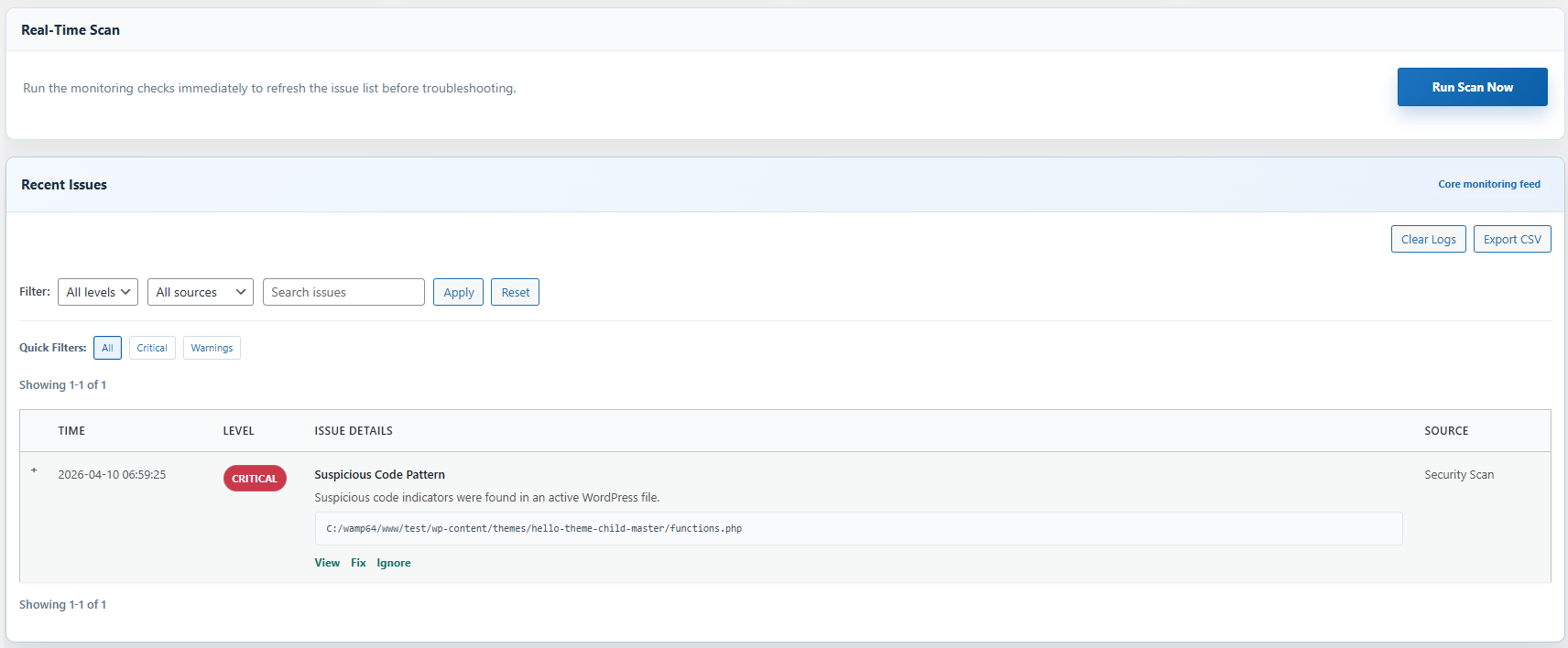1568x648 pixels.
Task: Open the Core monitoring feed link
Action: click(1488, 184)
